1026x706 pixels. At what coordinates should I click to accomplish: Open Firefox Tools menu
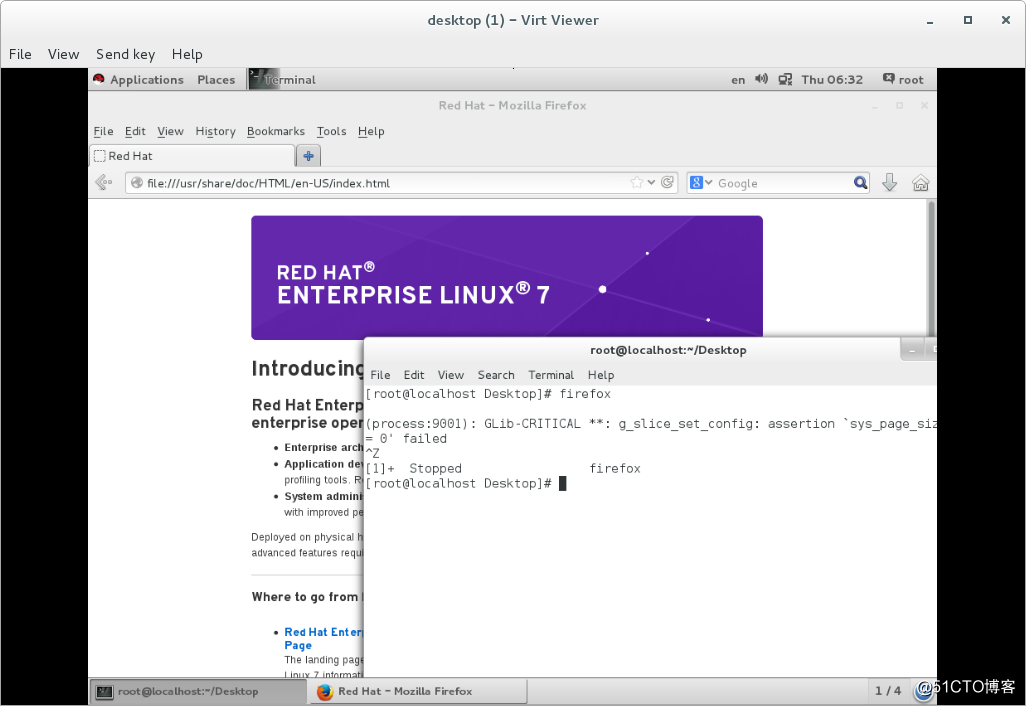(332, 132)
